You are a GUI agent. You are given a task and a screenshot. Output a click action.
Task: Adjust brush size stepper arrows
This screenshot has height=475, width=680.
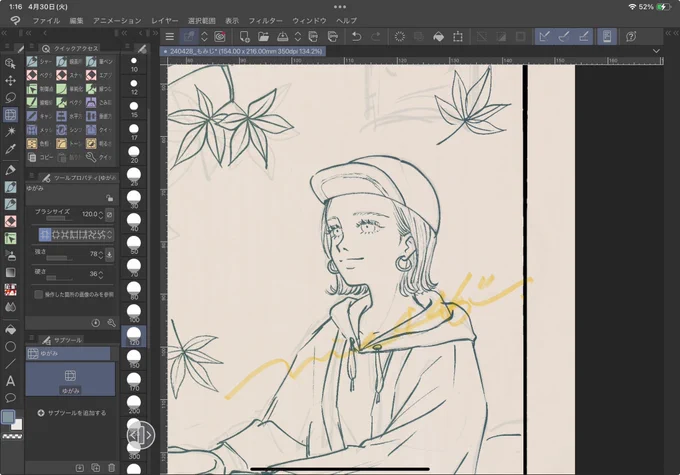101,215
